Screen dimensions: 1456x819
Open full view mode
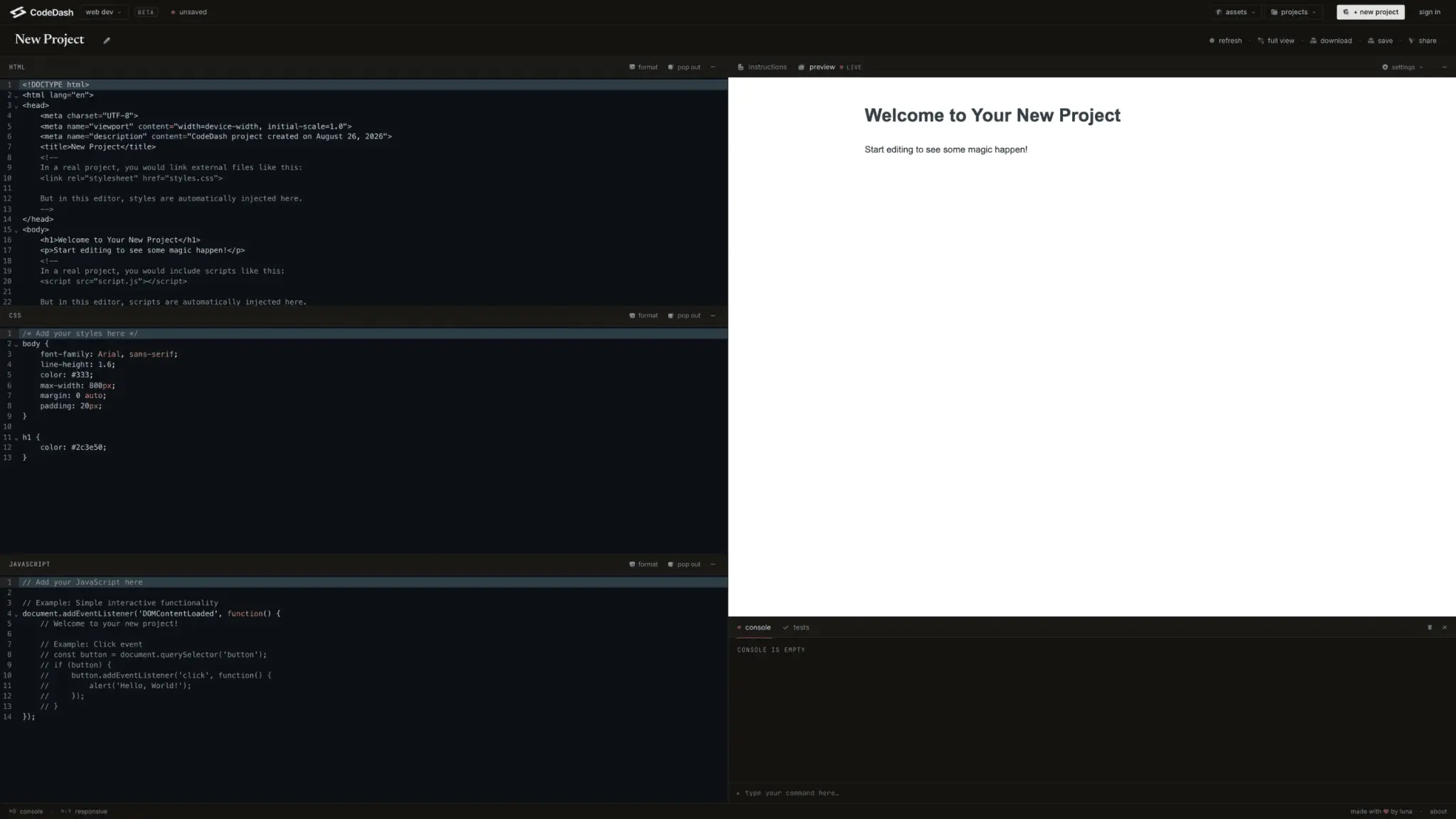pos(1276,41)
